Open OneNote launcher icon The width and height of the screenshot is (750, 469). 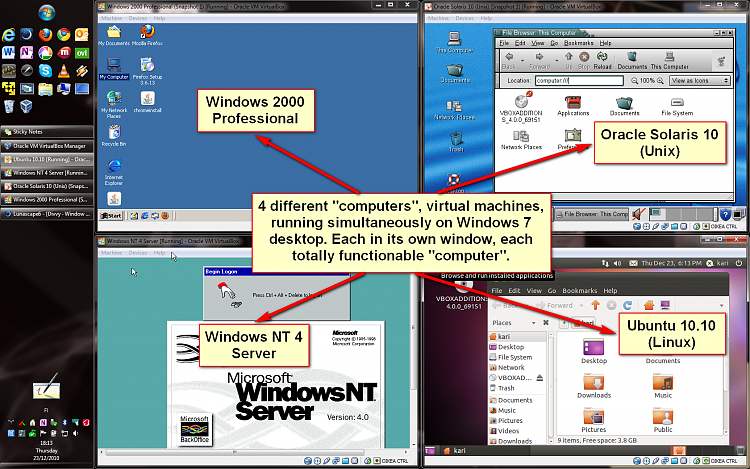coord(27,53)
